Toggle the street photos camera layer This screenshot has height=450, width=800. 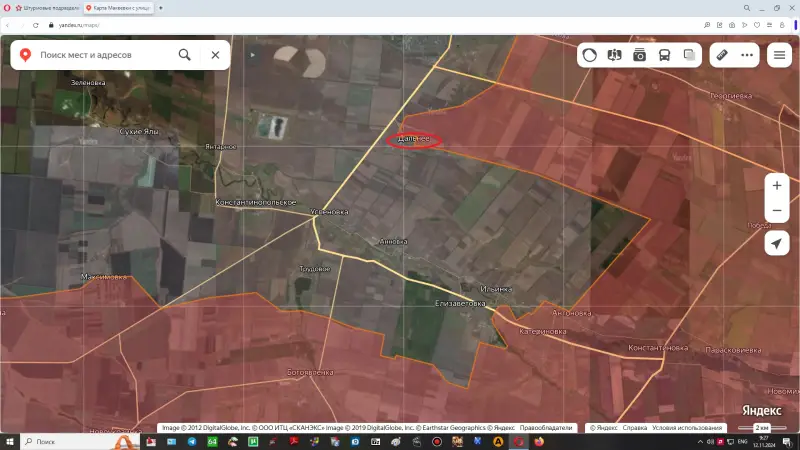[639, 55]
